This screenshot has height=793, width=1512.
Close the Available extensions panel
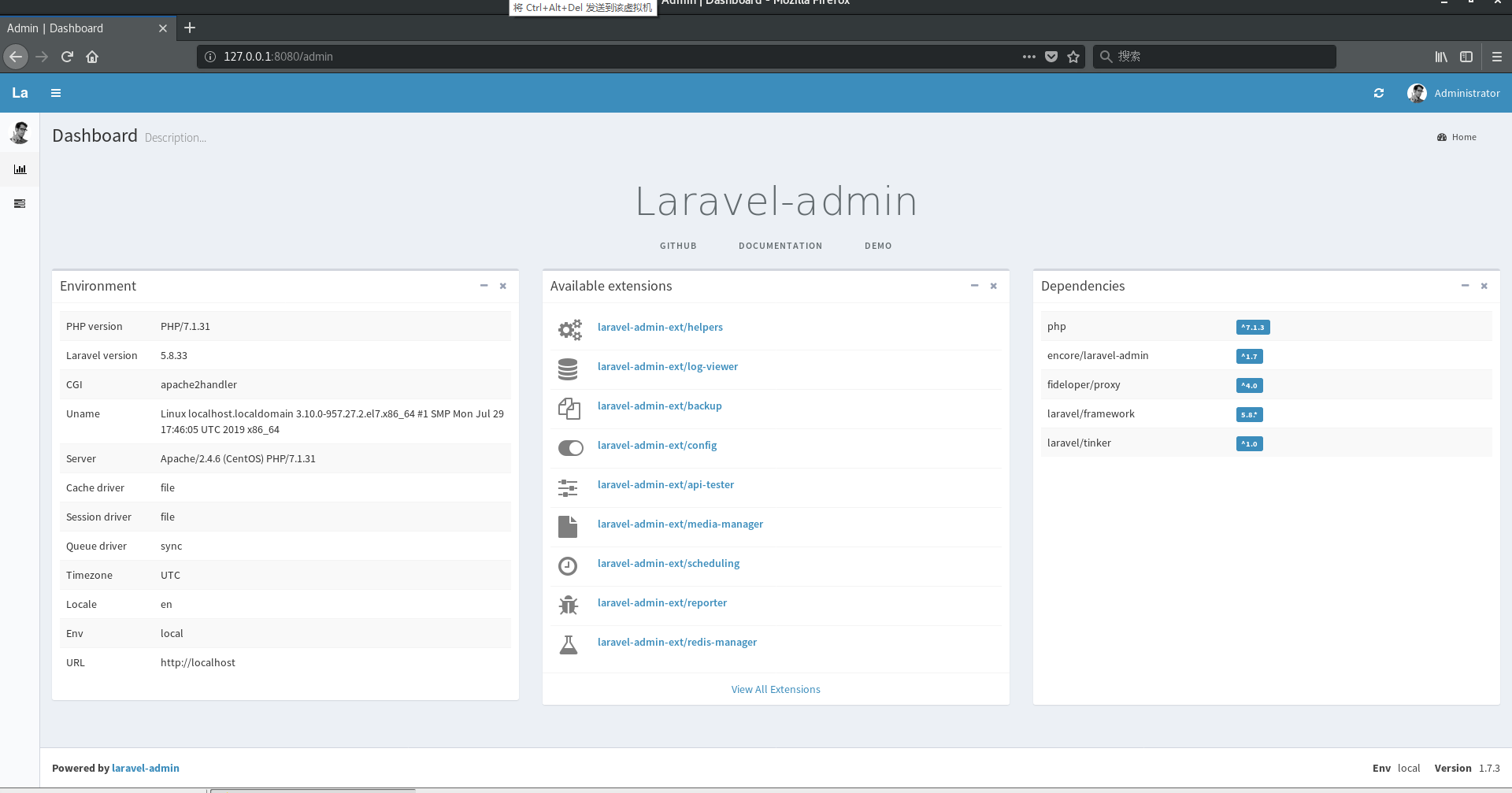[x=994, y=286]
